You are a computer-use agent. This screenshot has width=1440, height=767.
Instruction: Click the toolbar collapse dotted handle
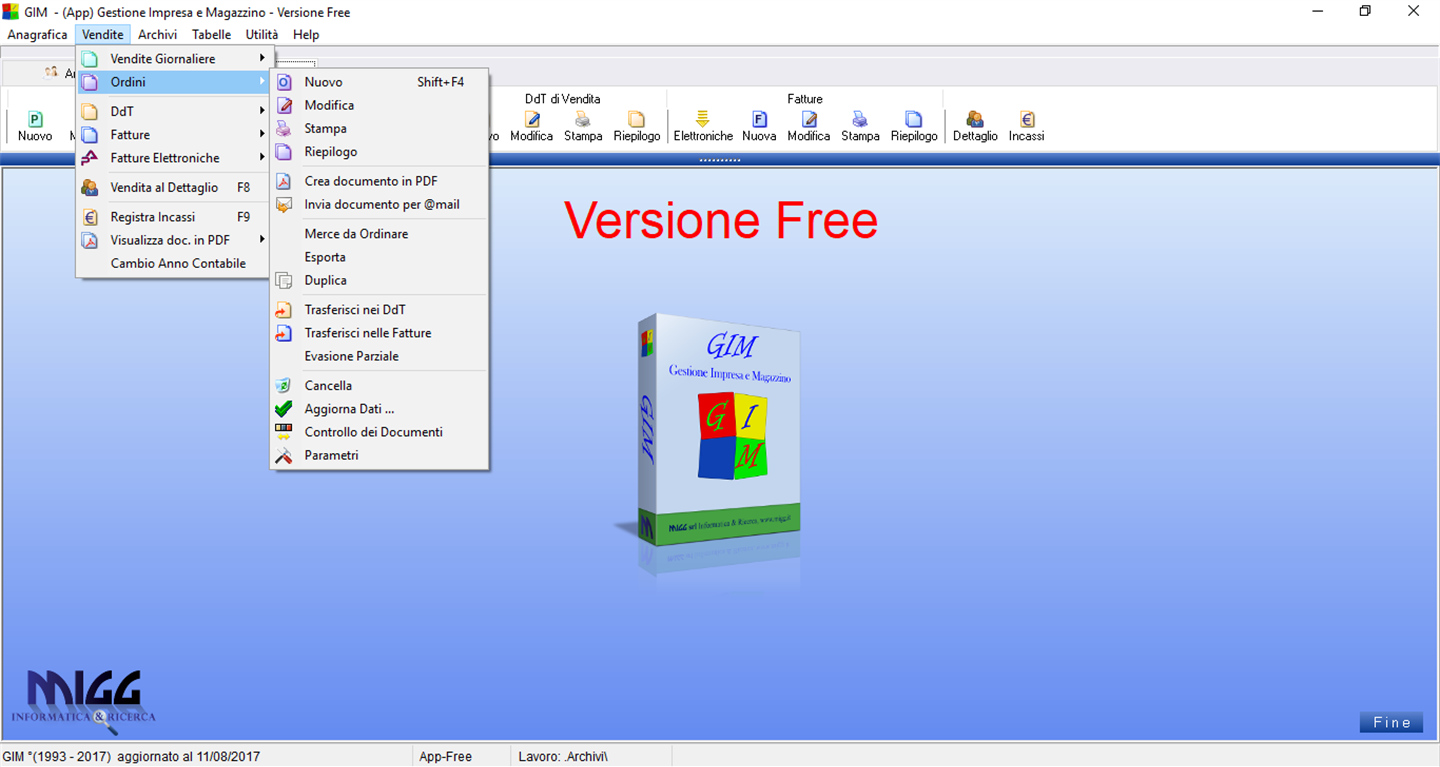click(719, 160)
